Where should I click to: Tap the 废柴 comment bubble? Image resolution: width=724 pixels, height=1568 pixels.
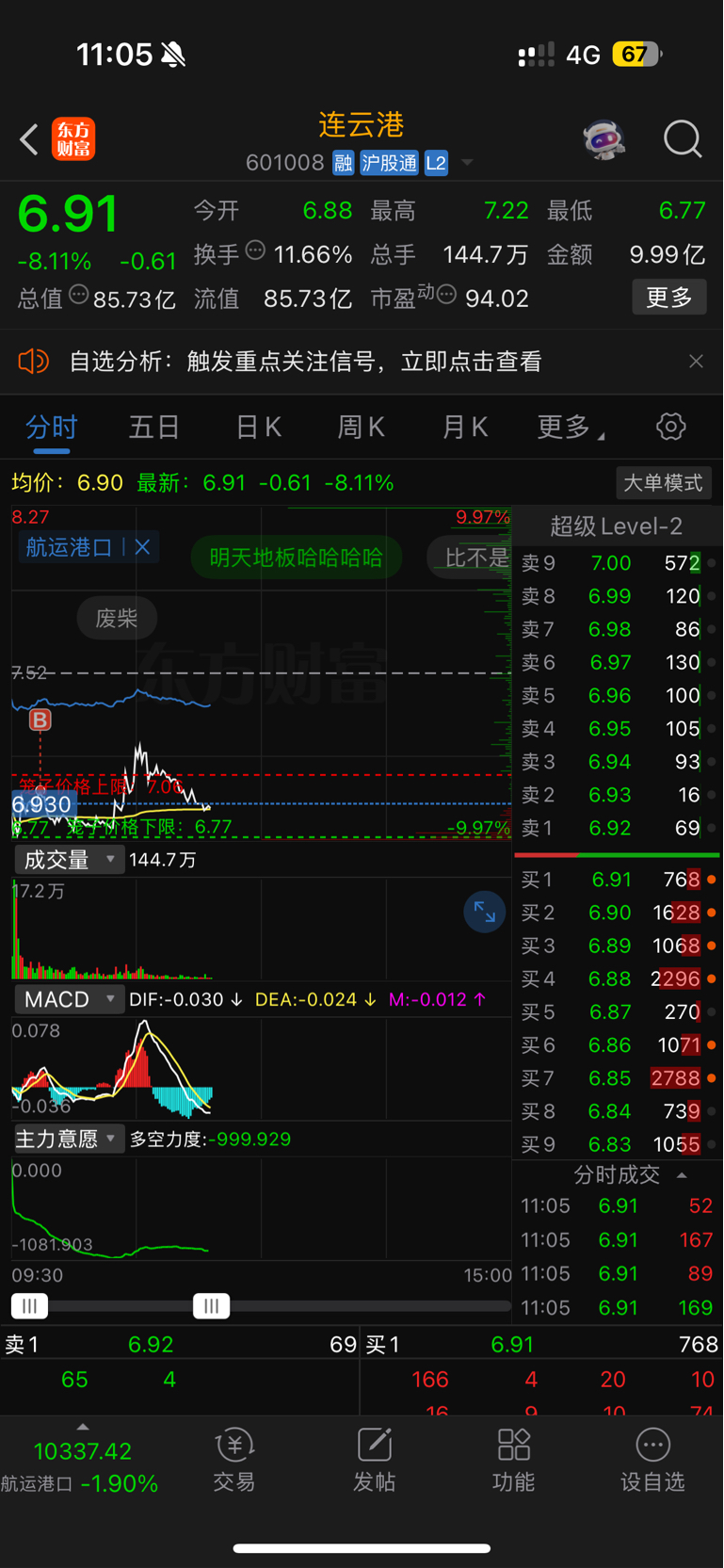click(117, 619)
